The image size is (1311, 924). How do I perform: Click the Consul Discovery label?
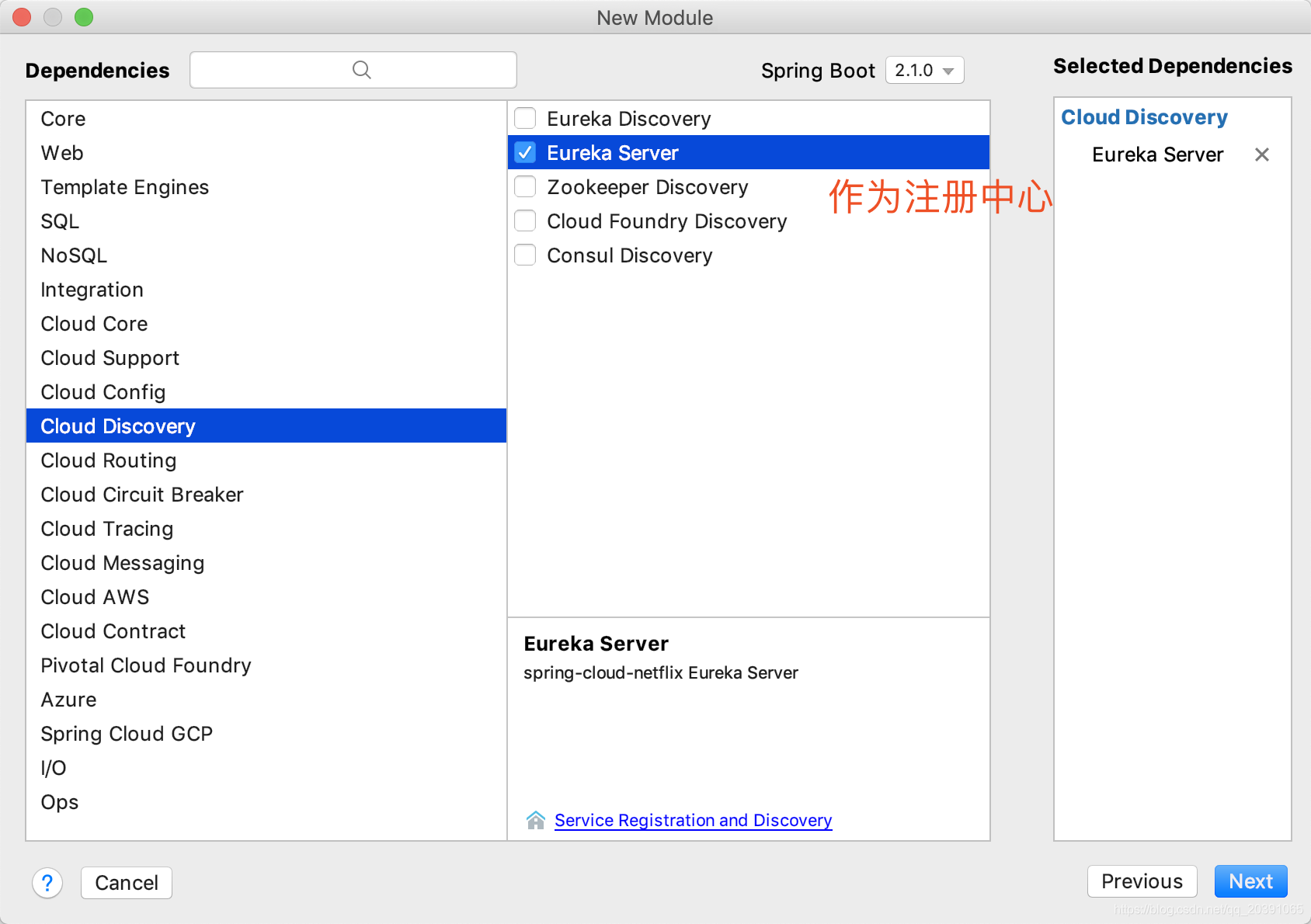629,255
